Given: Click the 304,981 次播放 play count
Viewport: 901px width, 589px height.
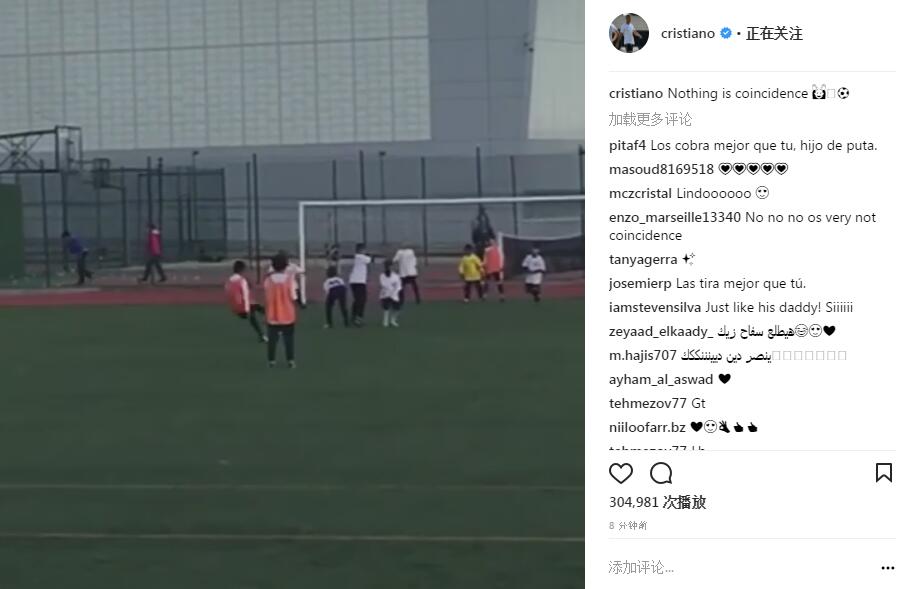Looking at the screenshot, I should pos(657,502).
